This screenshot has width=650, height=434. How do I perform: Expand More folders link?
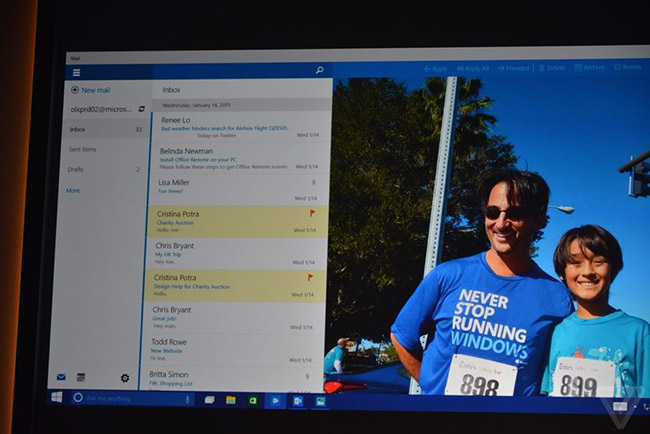[x=73, y=190]
